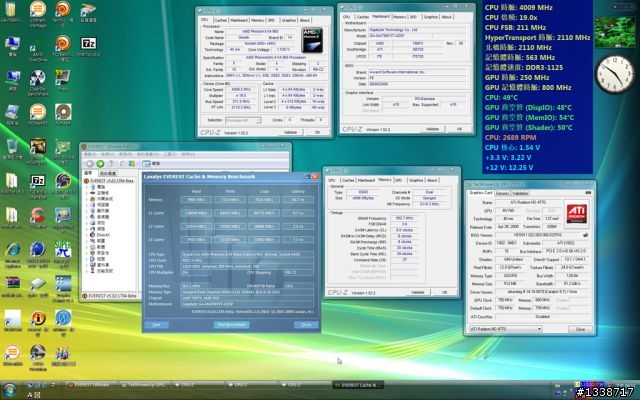The height and width of the screenshot is (400, 640).
Task: Click Validate in CPU-Z Memory window
Action: point(418,293)
